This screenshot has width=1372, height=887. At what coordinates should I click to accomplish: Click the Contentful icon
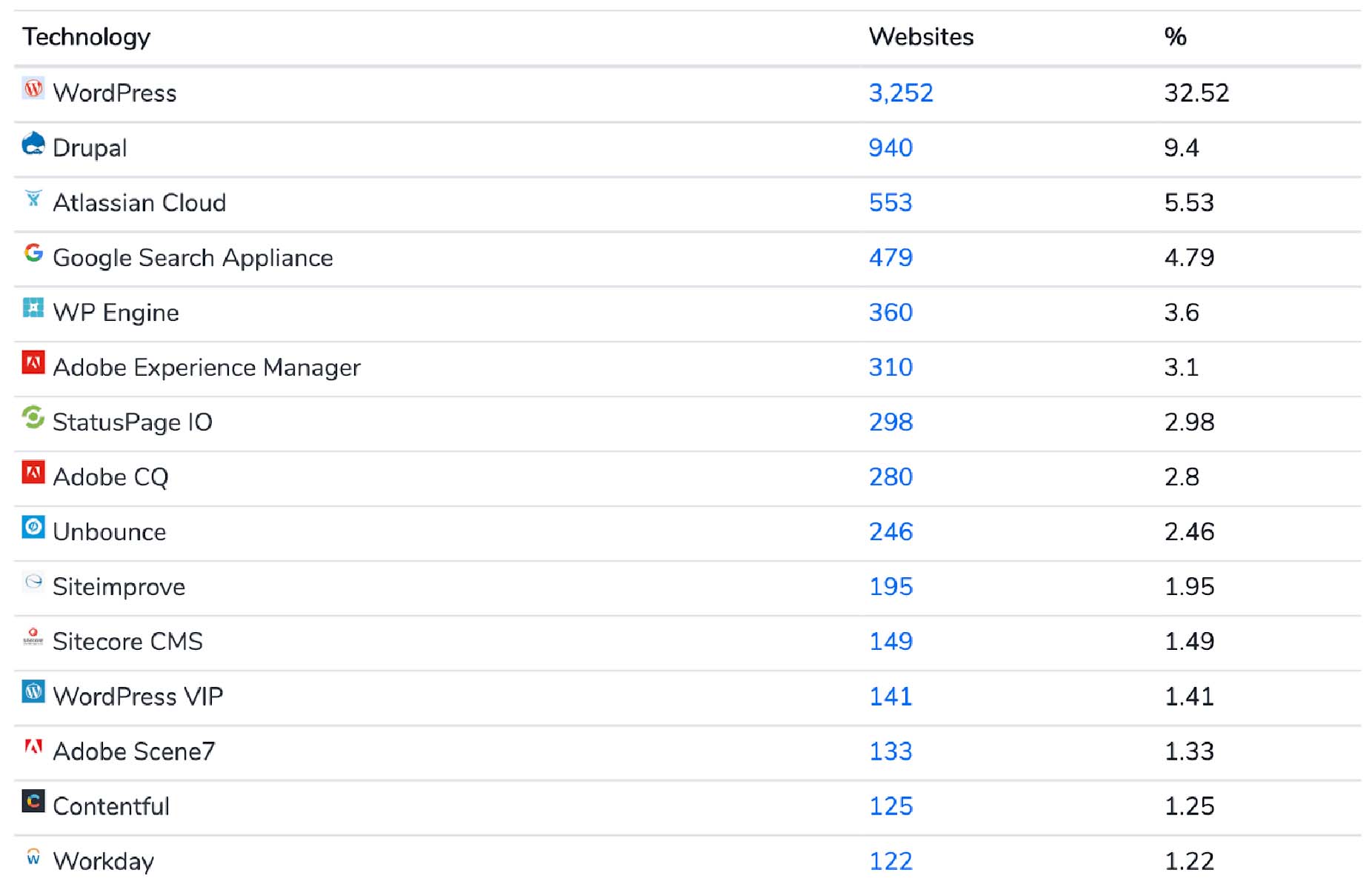33,802
